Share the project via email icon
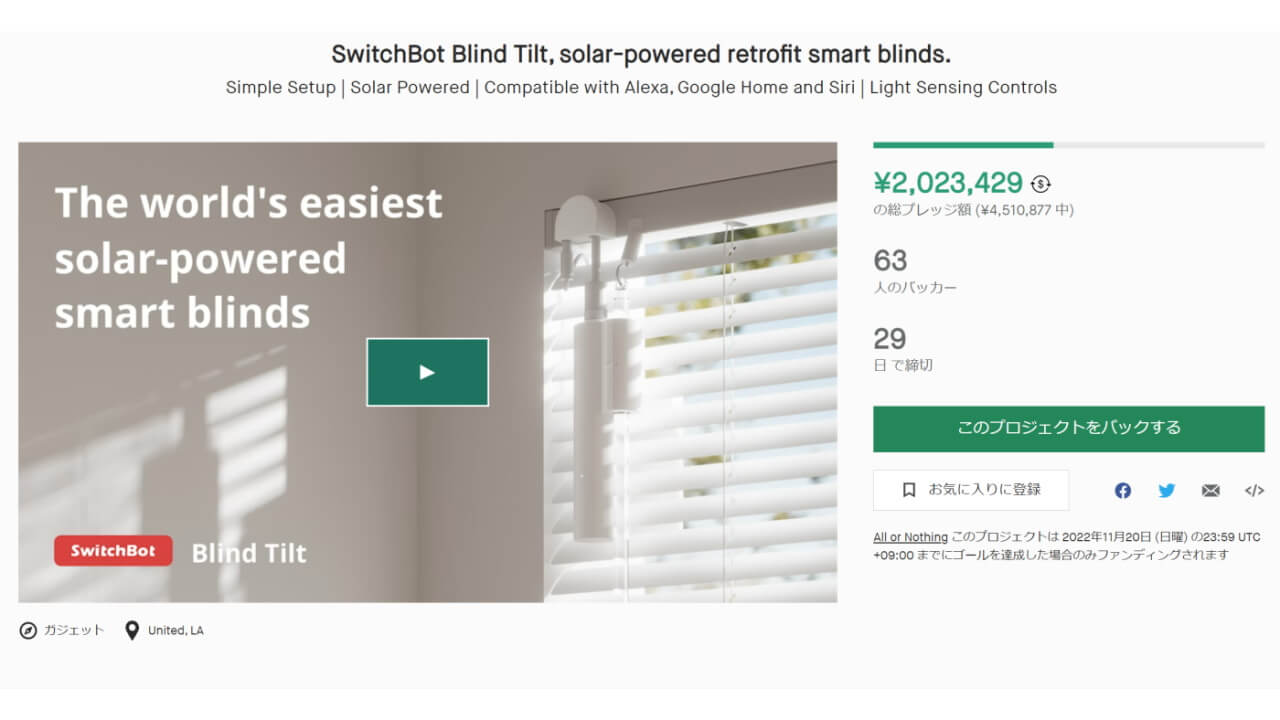Screen dimensions: 1280x720 (1210, 490)
